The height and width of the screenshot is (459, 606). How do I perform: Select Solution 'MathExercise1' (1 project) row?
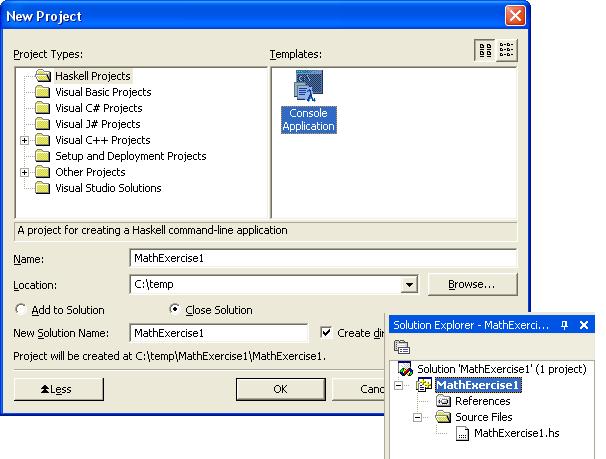[502, 369]
